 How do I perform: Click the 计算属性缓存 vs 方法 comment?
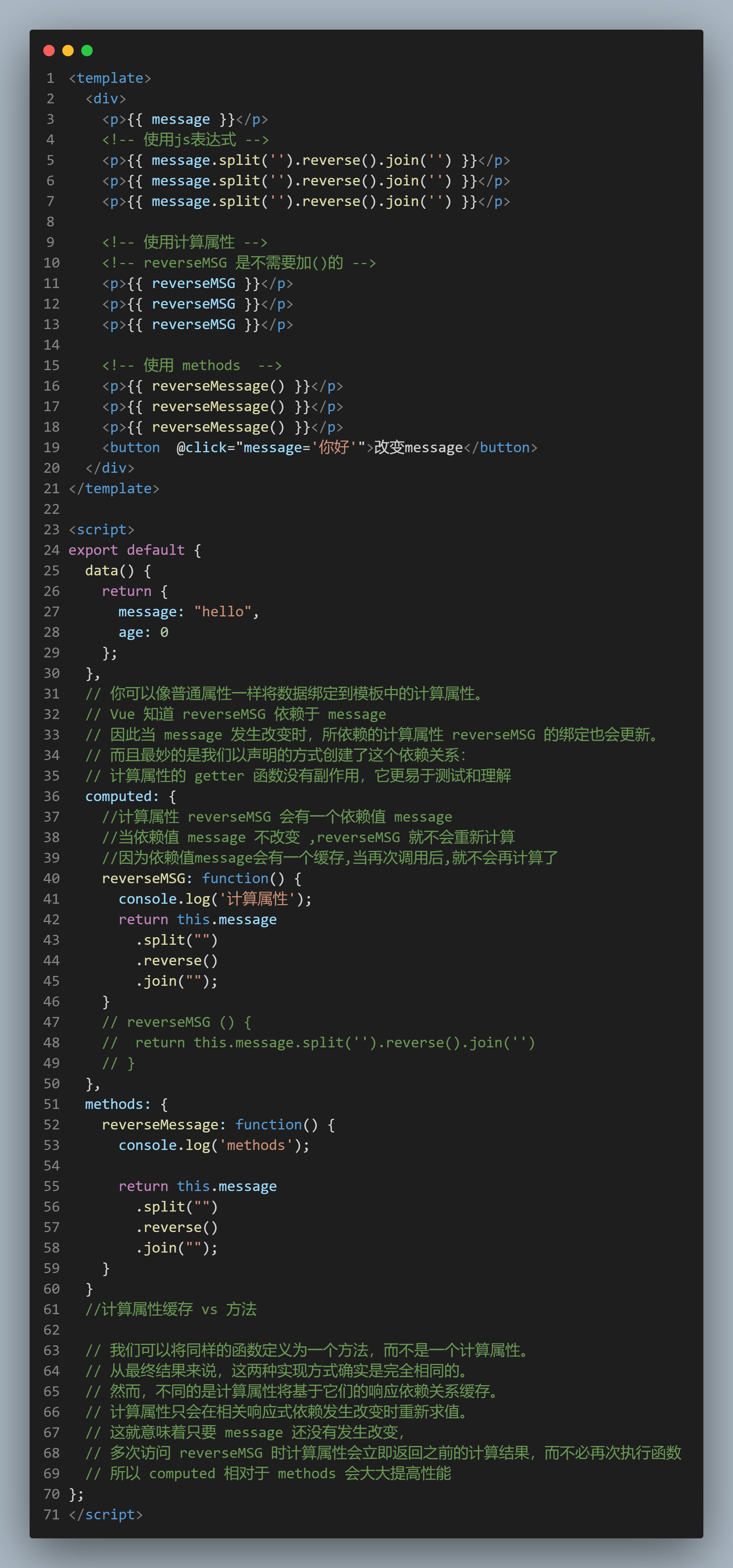pos(171,1309)
